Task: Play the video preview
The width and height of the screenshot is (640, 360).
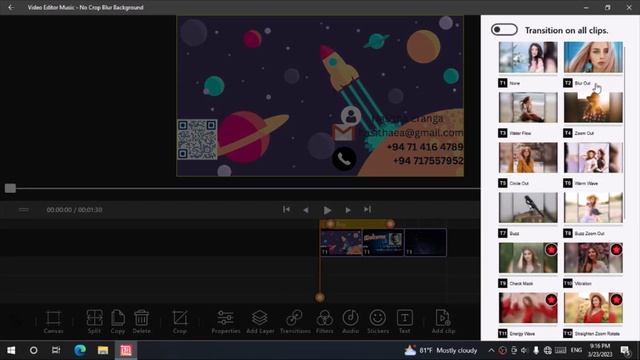Action: click(x=327, y=210)
